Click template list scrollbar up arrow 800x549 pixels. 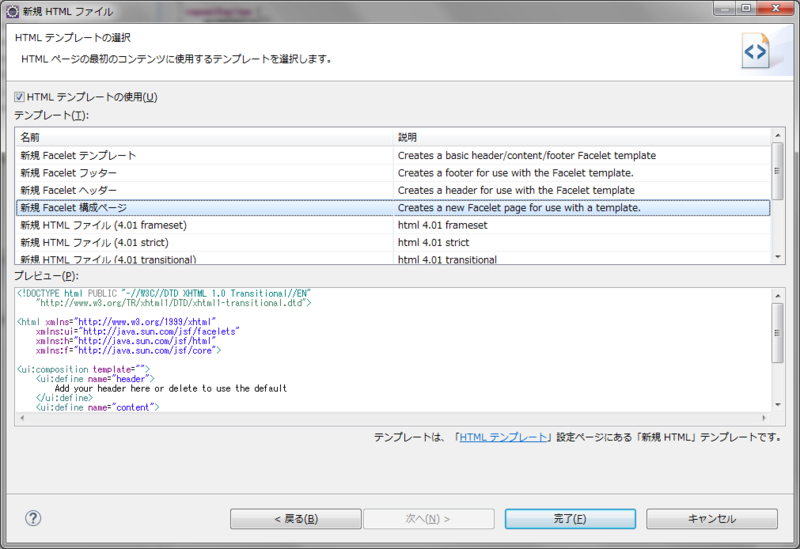778,135
